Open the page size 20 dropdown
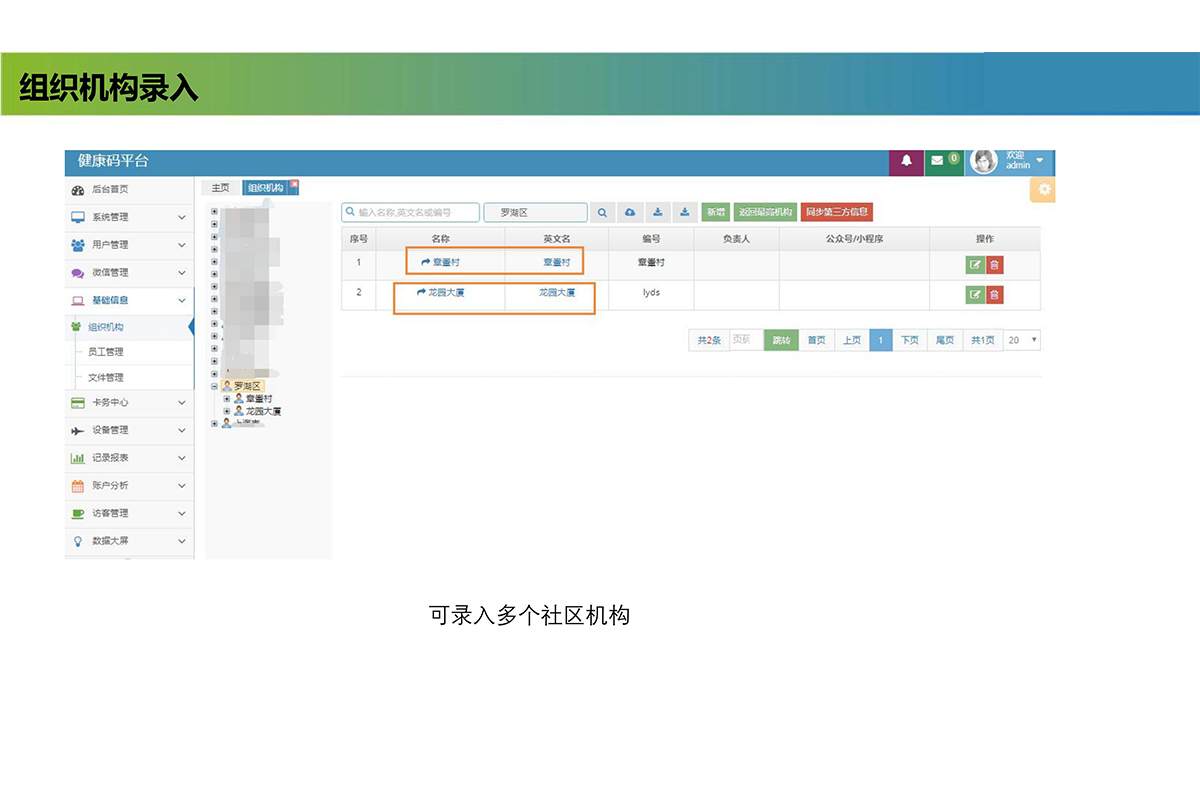 [1022, 340]
